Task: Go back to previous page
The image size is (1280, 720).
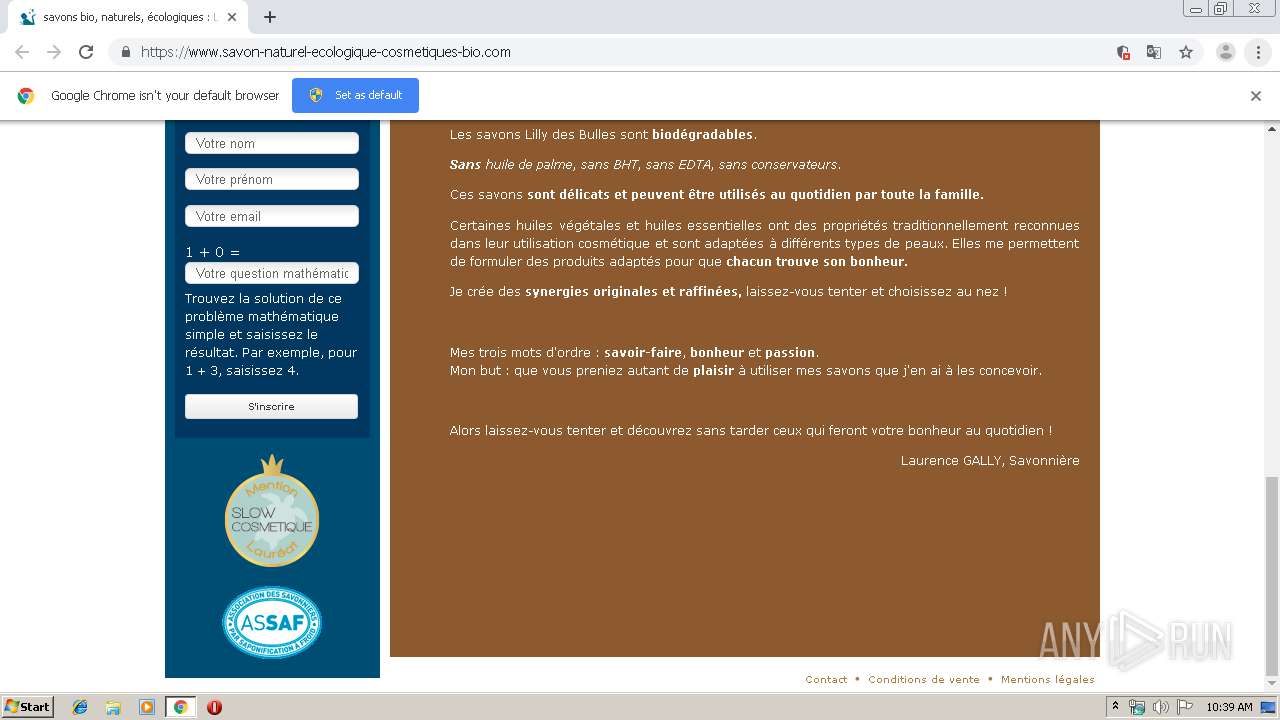Action: pos(22,52)
